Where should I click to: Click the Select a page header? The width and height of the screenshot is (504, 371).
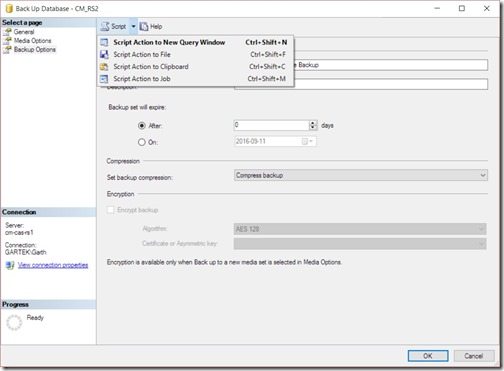click(x=48, y=23)
